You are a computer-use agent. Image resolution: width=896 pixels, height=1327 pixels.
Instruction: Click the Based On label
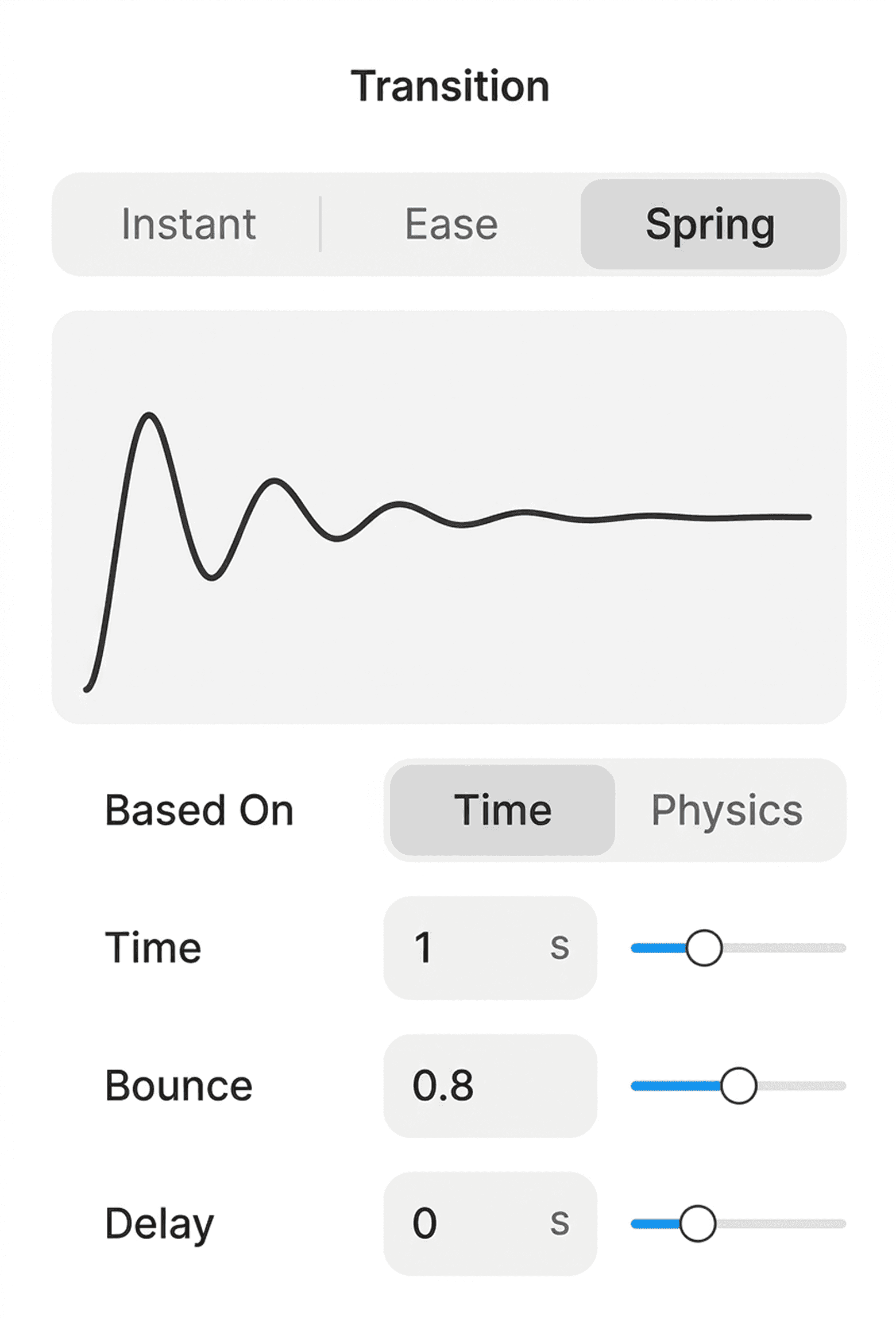tap(199, 810)
